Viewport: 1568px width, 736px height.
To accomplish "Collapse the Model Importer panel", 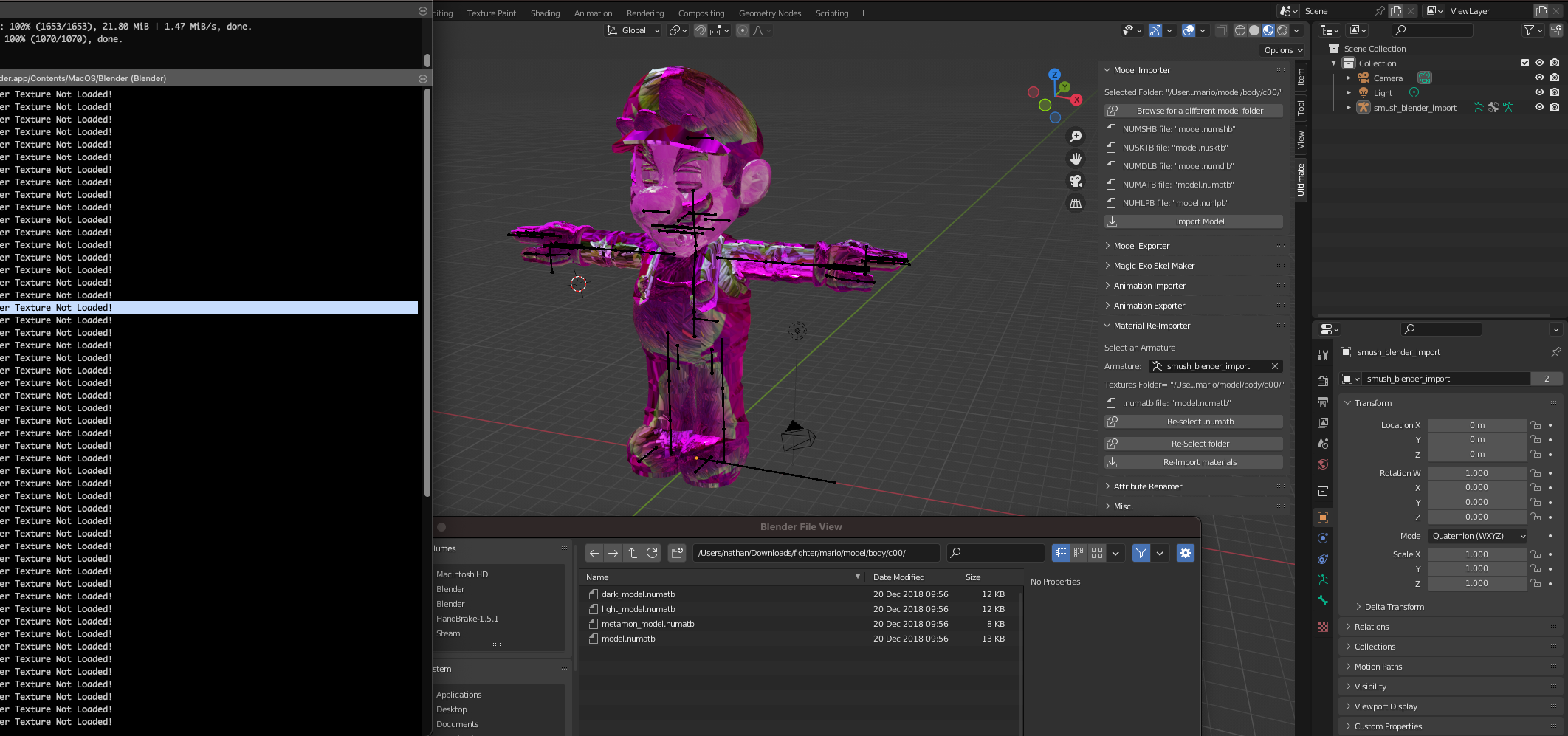I will pyautogui.click(x=1141, y=69).
